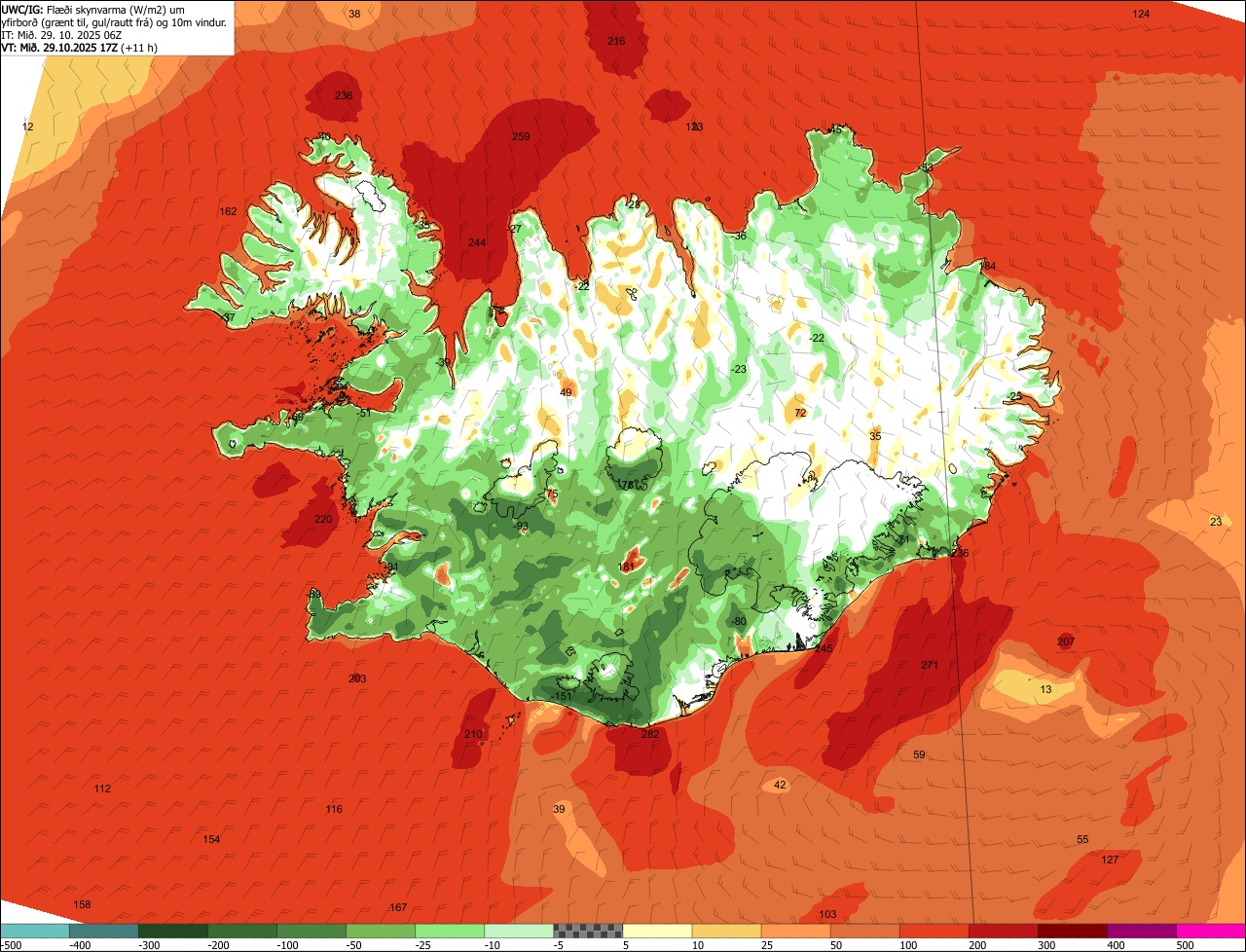This screenshot has width=1246, height=952.
Task: Click the map value '162' west of Westfjords
Action: tap(228, 211)
